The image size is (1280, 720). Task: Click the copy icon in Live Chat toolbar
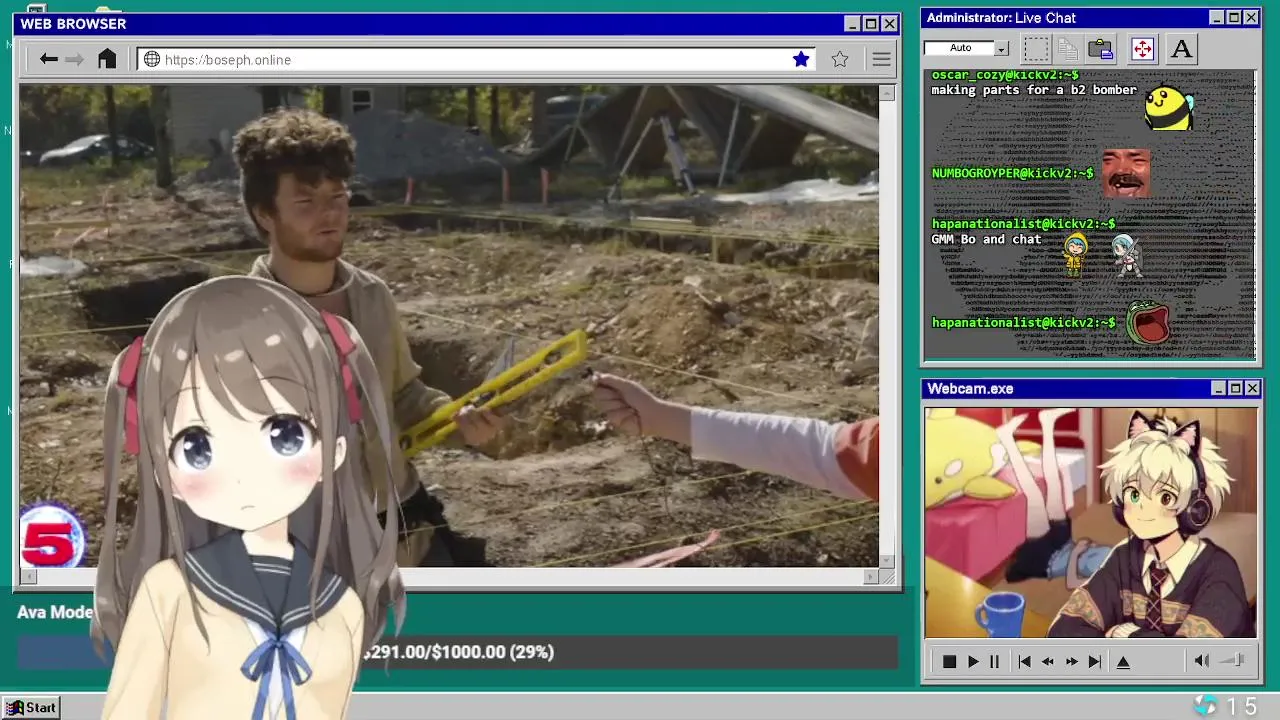click(x=1068, y=48)
